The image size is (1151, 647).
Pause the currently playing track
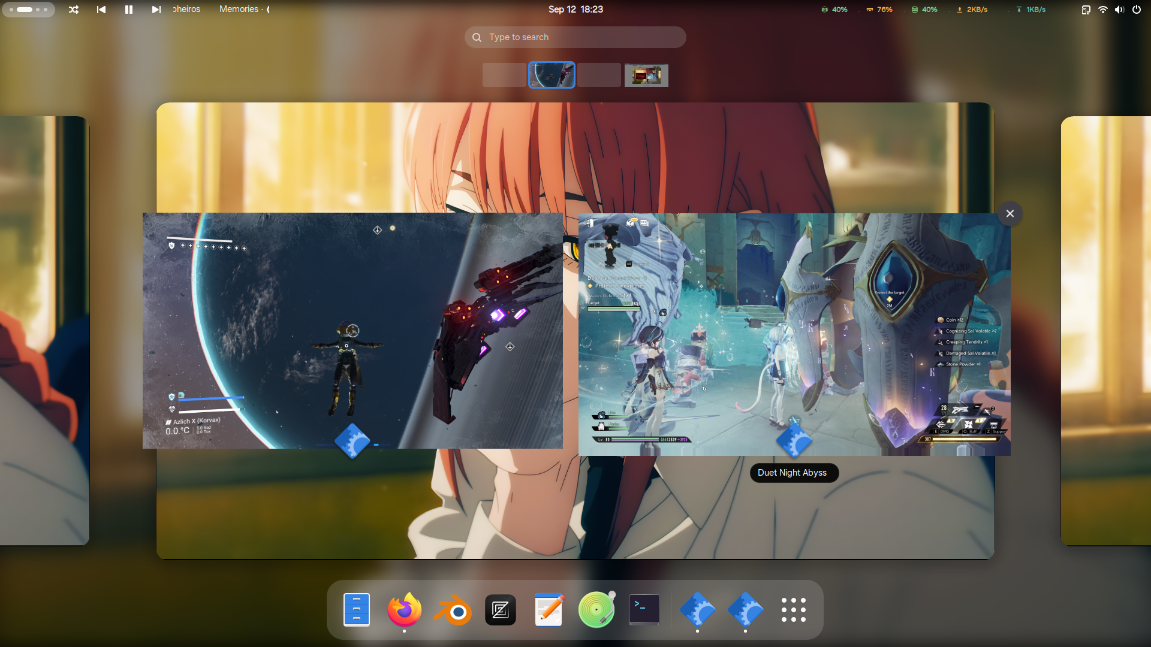coord(128,10)
